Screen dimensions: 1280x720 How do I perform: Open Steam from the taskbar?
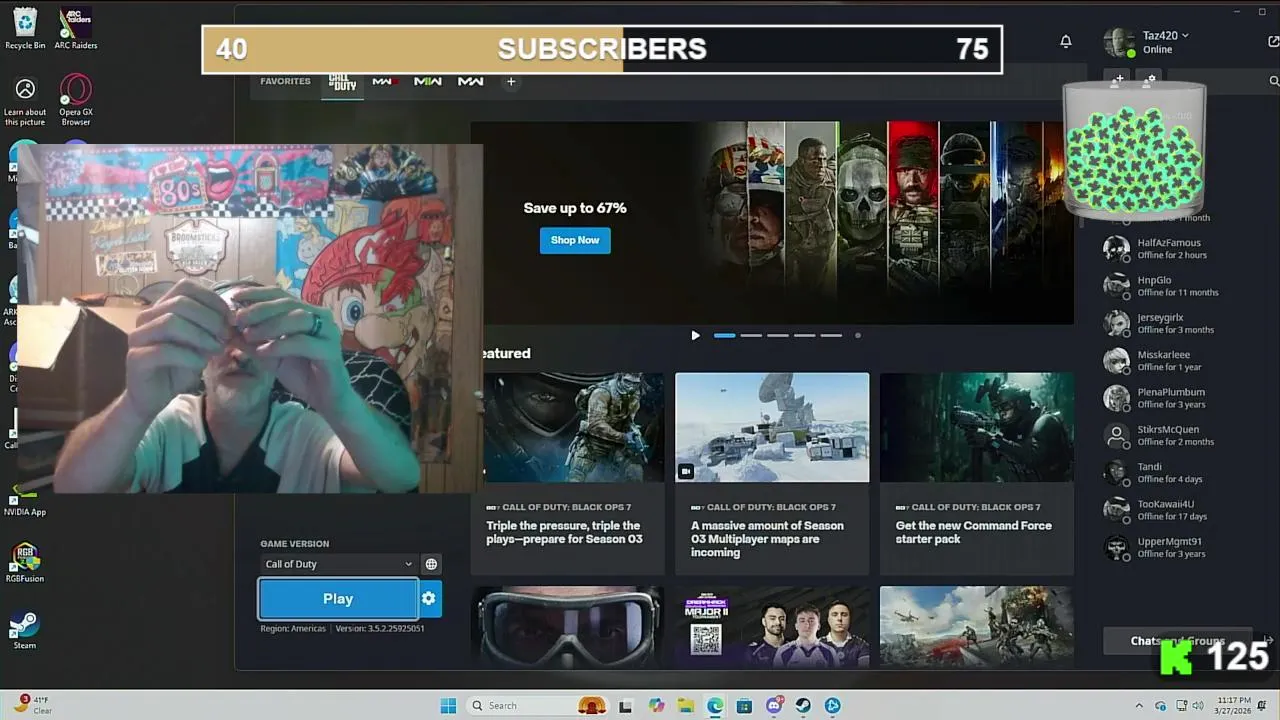803,705
